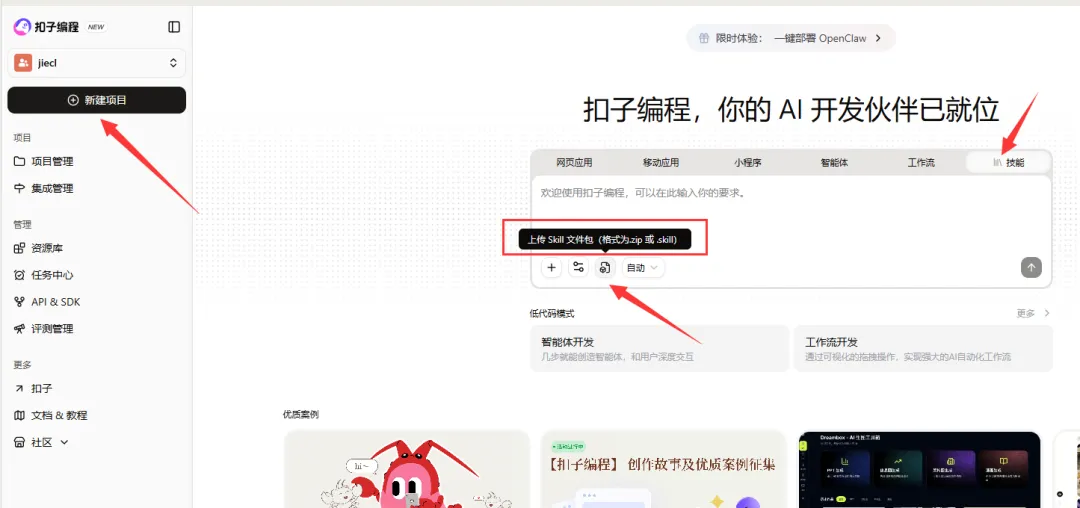Select the 智能体 tab
Viewport: 1080px width, 508px height.
[834, 162]
